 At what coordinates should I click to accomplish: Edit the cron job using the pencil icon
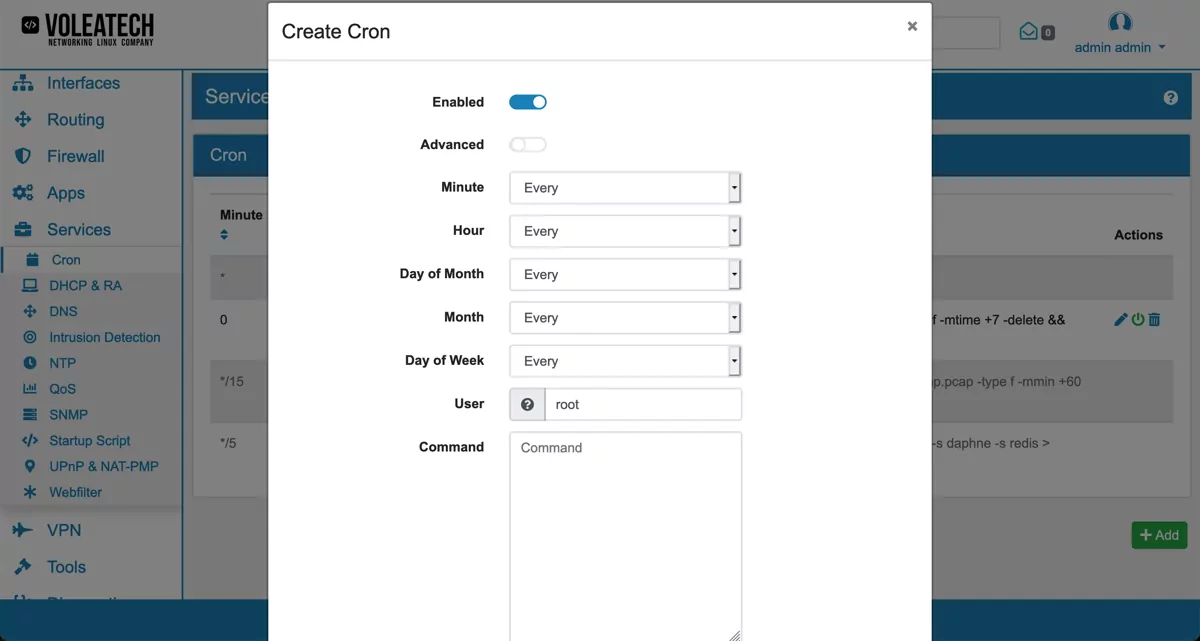[1120, 319]
